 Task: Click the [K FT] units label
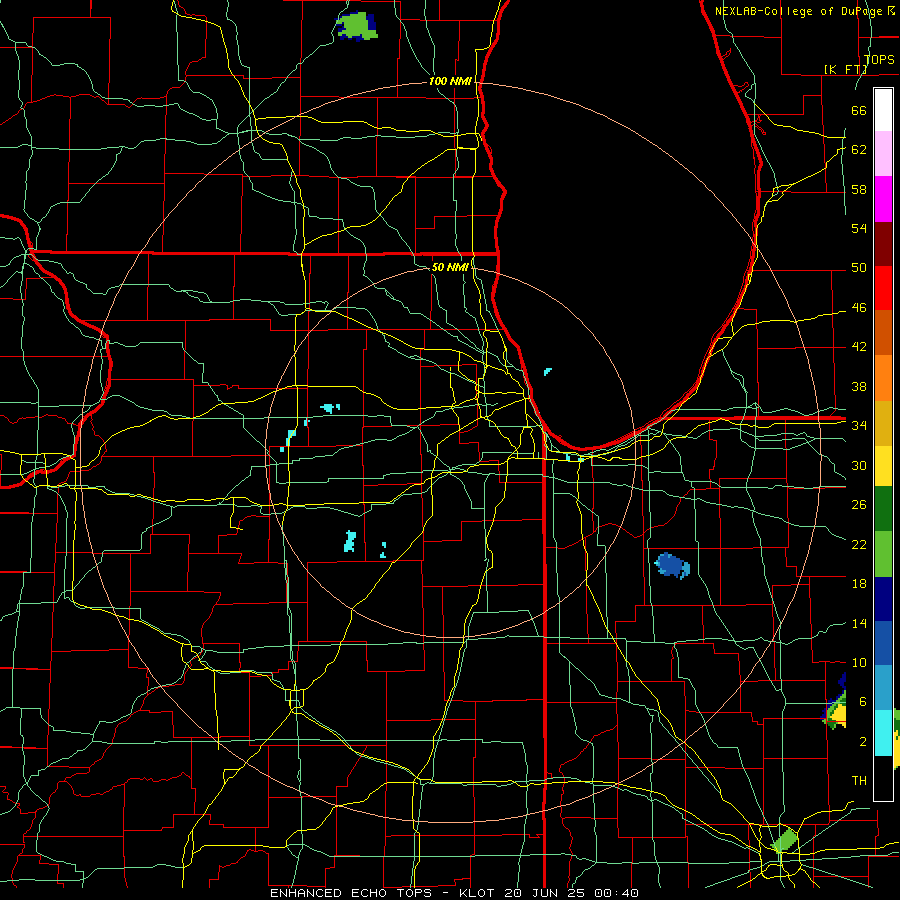pyautogui.click(x=845, y=69)
